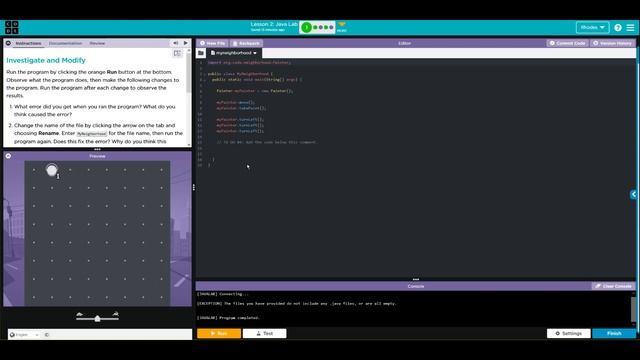Click the 'Lesson 2: Java Lab' title
Viewport: 640px width, 360px height.
[274, 24]
